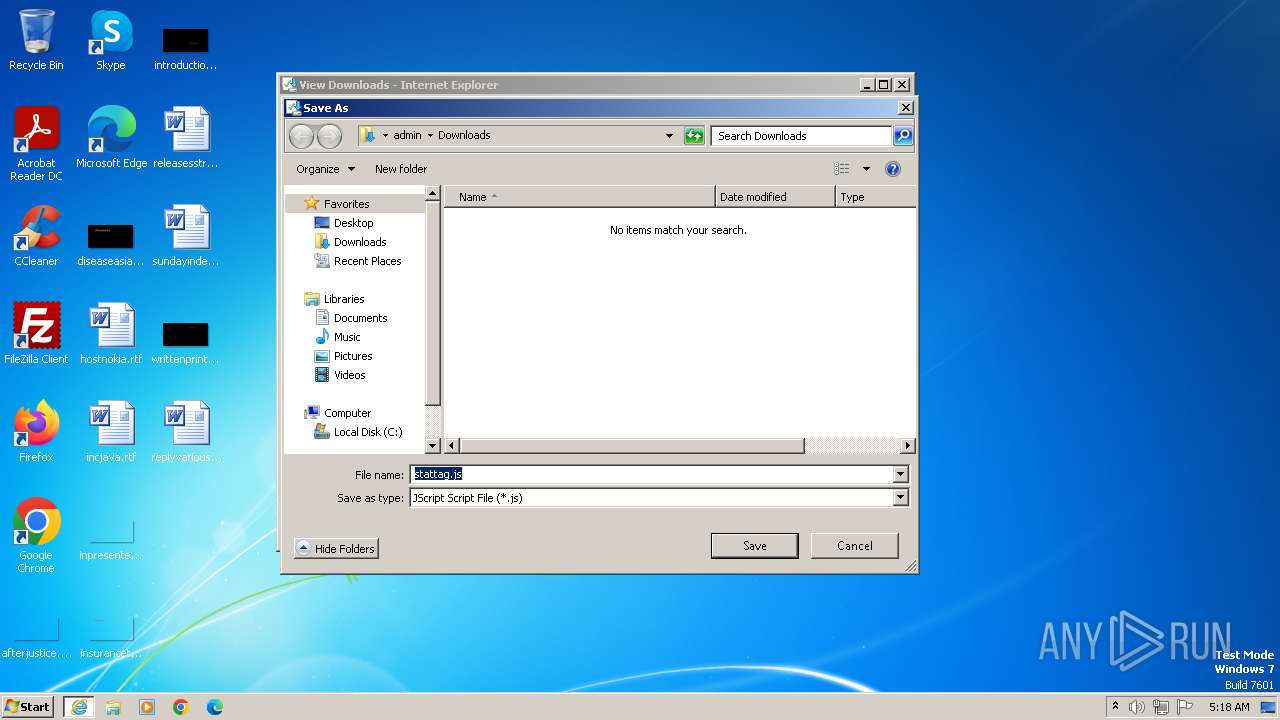Click the Save button

click(x=754, y=546)
